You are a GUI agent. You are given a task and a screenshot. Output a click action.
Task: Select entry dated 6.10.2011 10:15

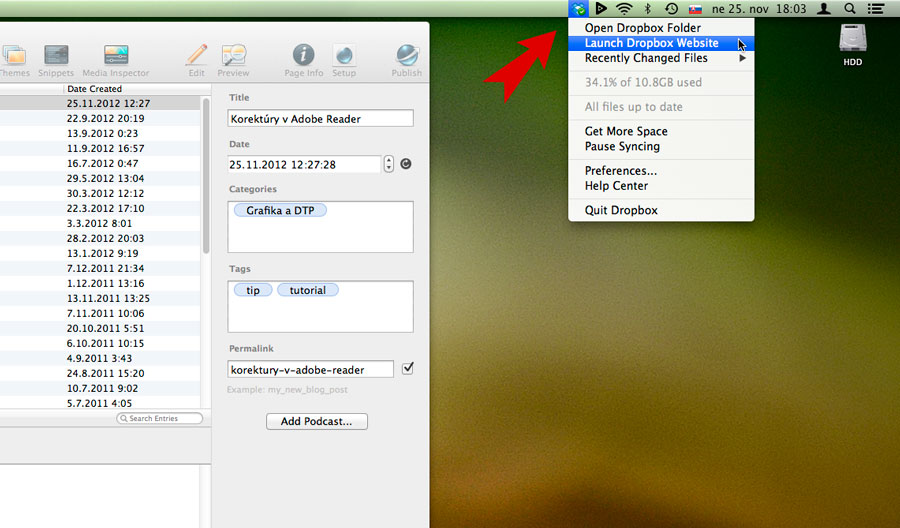click(x=100, y=343)
